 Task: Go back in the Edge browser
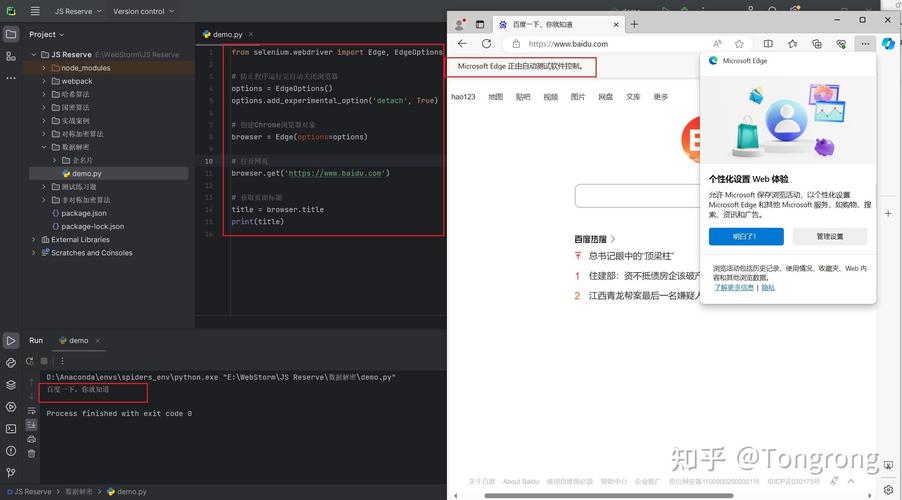point(463,44)
